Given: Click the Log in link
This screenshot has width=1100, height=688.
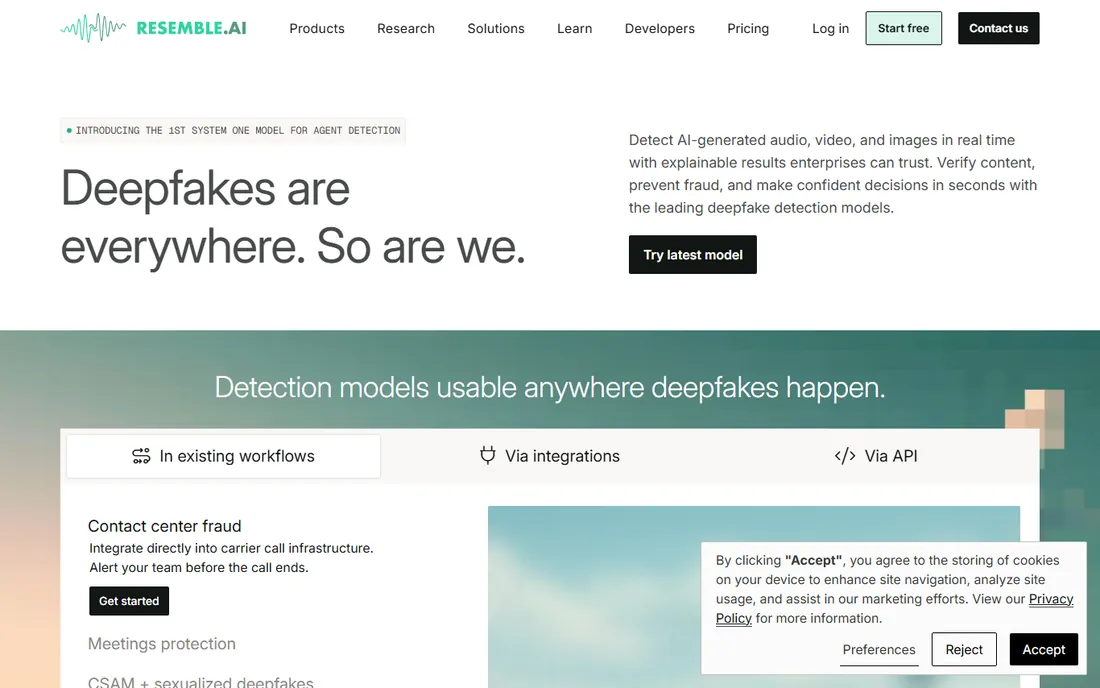Looking at the screenshot, I should coord(831,28).
